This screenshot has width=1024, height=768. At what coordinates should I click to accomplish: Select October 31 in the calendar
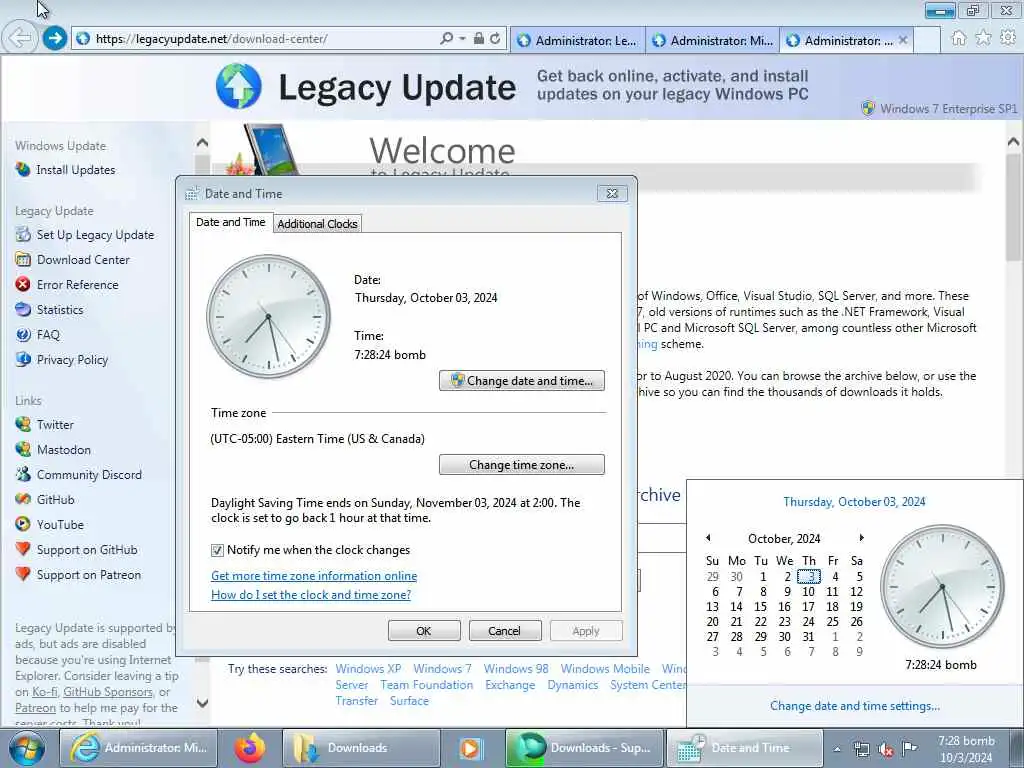(x=808, y=637)
